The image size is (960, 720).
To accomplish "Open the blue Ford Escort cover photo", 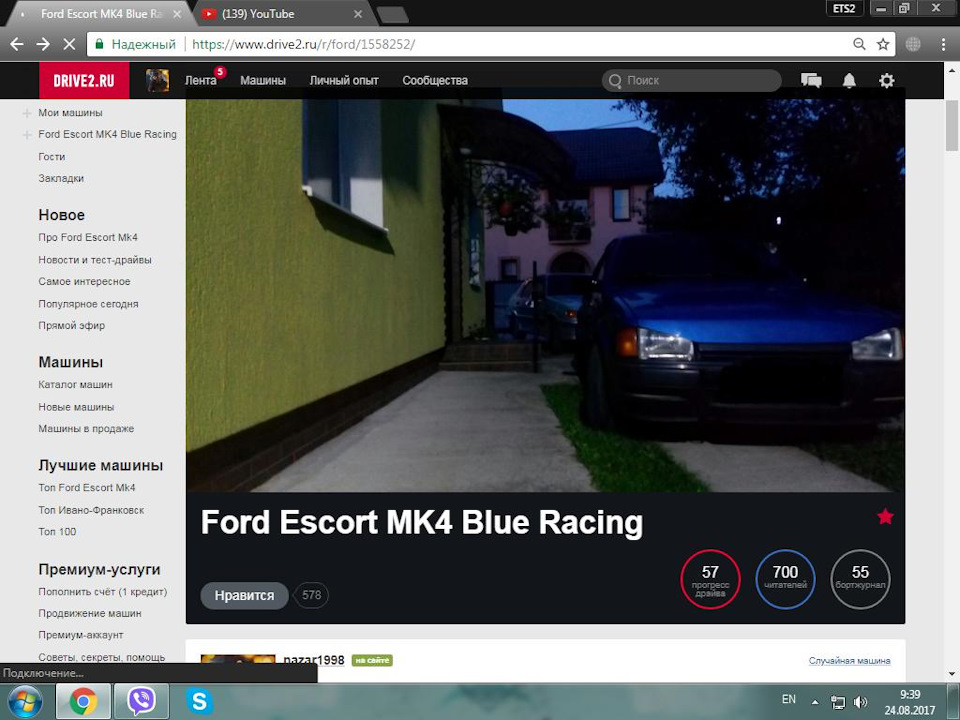I will point(545,295).
